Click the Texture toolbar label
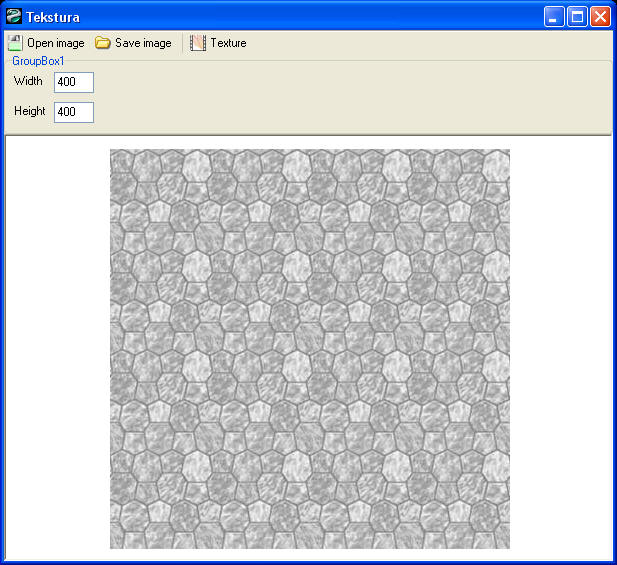Image resolution: width=617 pixels, height=565 pixels. point(229,43)
